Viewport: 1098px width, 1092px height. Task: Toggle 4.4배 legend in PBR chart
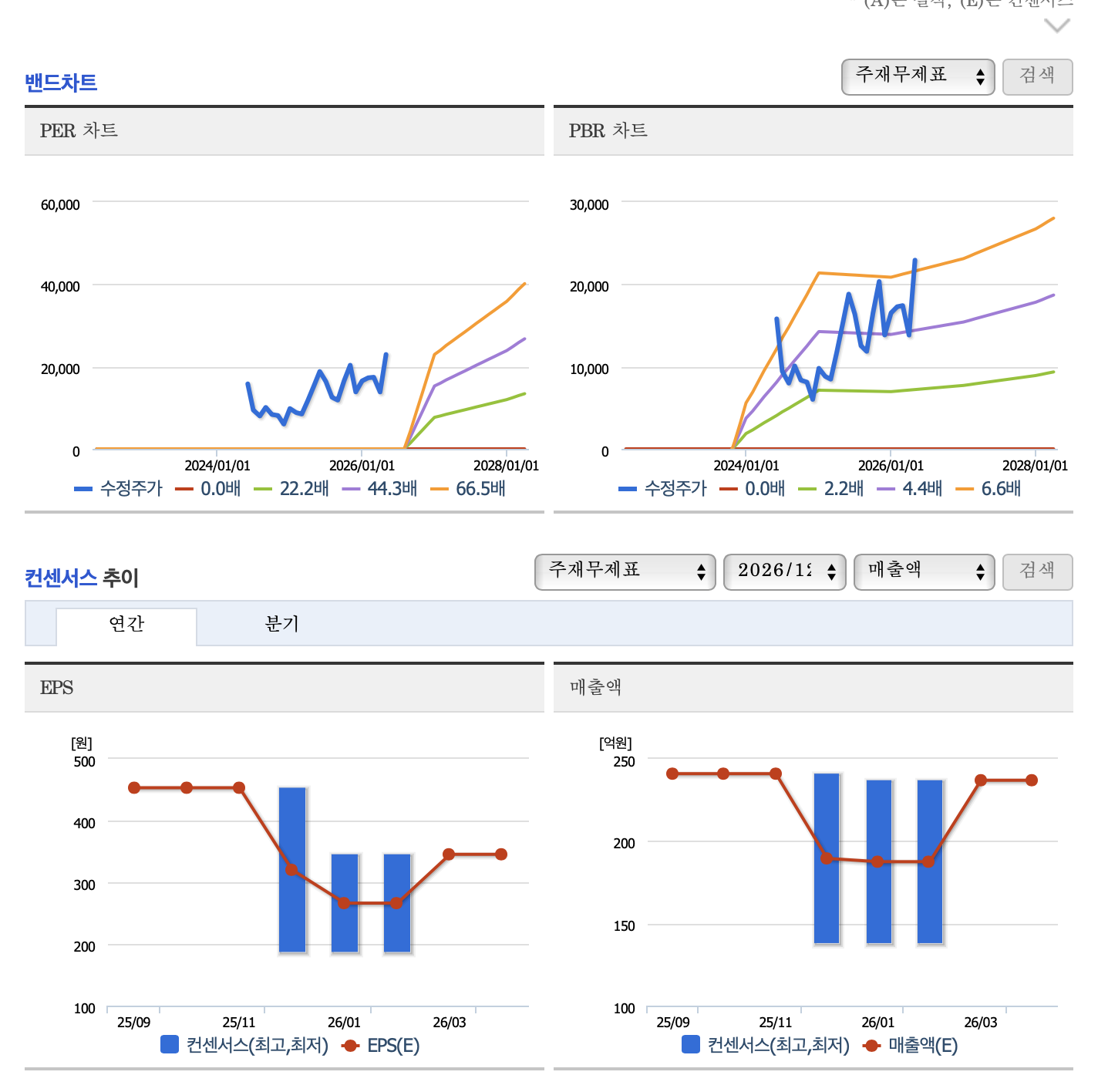(910, 488)
